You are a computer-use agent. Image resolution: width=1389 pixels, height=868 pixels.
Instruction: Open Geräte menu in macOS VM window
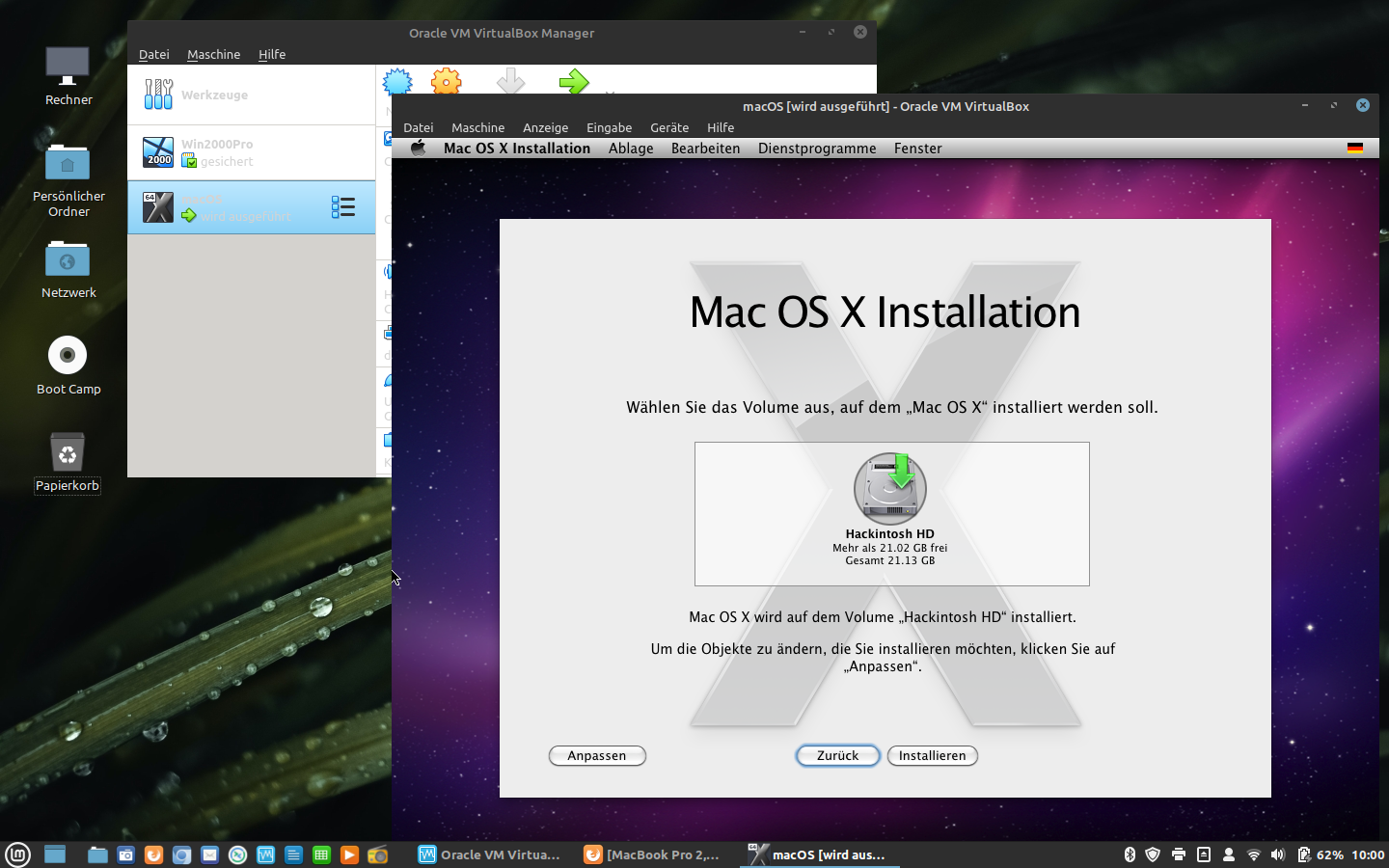coord(669,127)
